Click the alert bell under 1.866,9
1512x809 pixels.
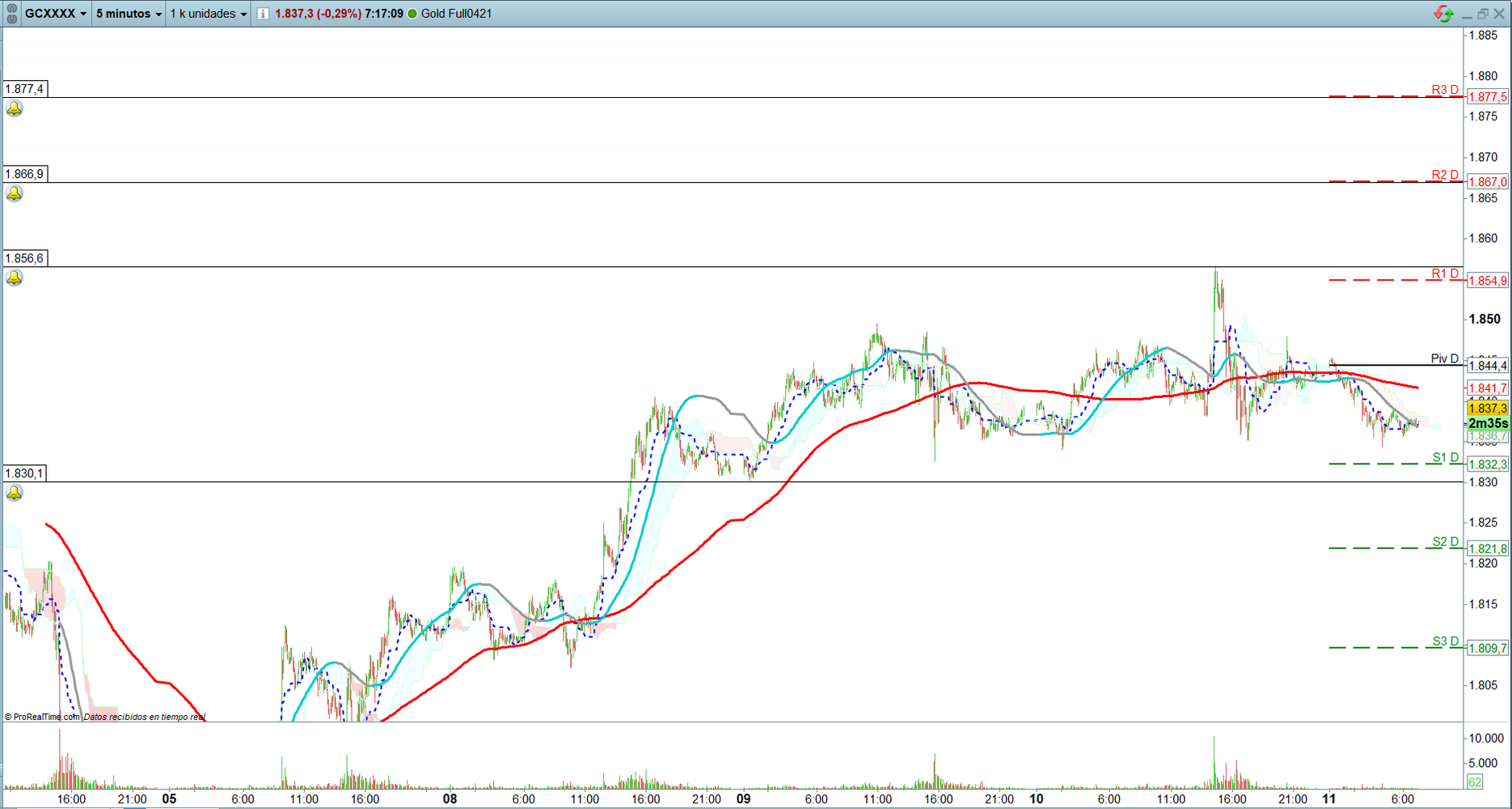pyautogui.click(x=15, y=194)
